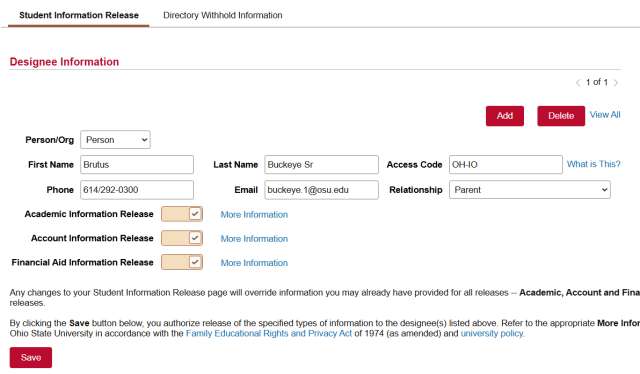This screenshot has height=374, width=640.
Task: Select the '1 of 1' record counter text
Action: pos(597,82)
